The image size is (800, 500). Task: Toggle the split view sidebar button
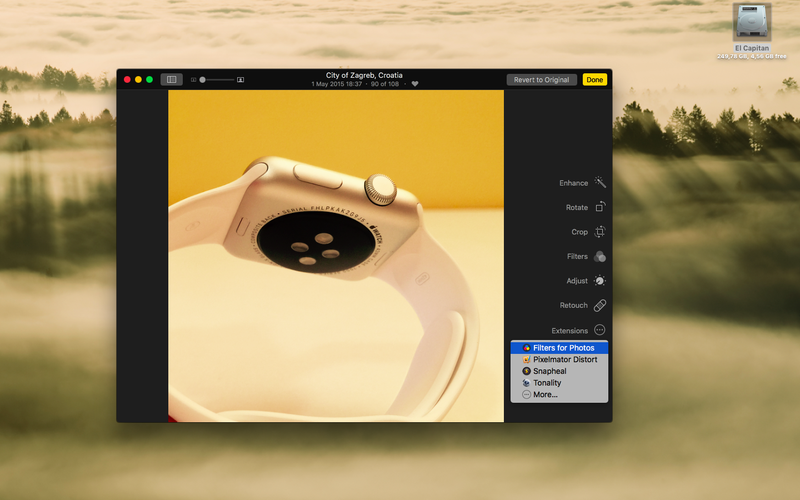point(171,80)
